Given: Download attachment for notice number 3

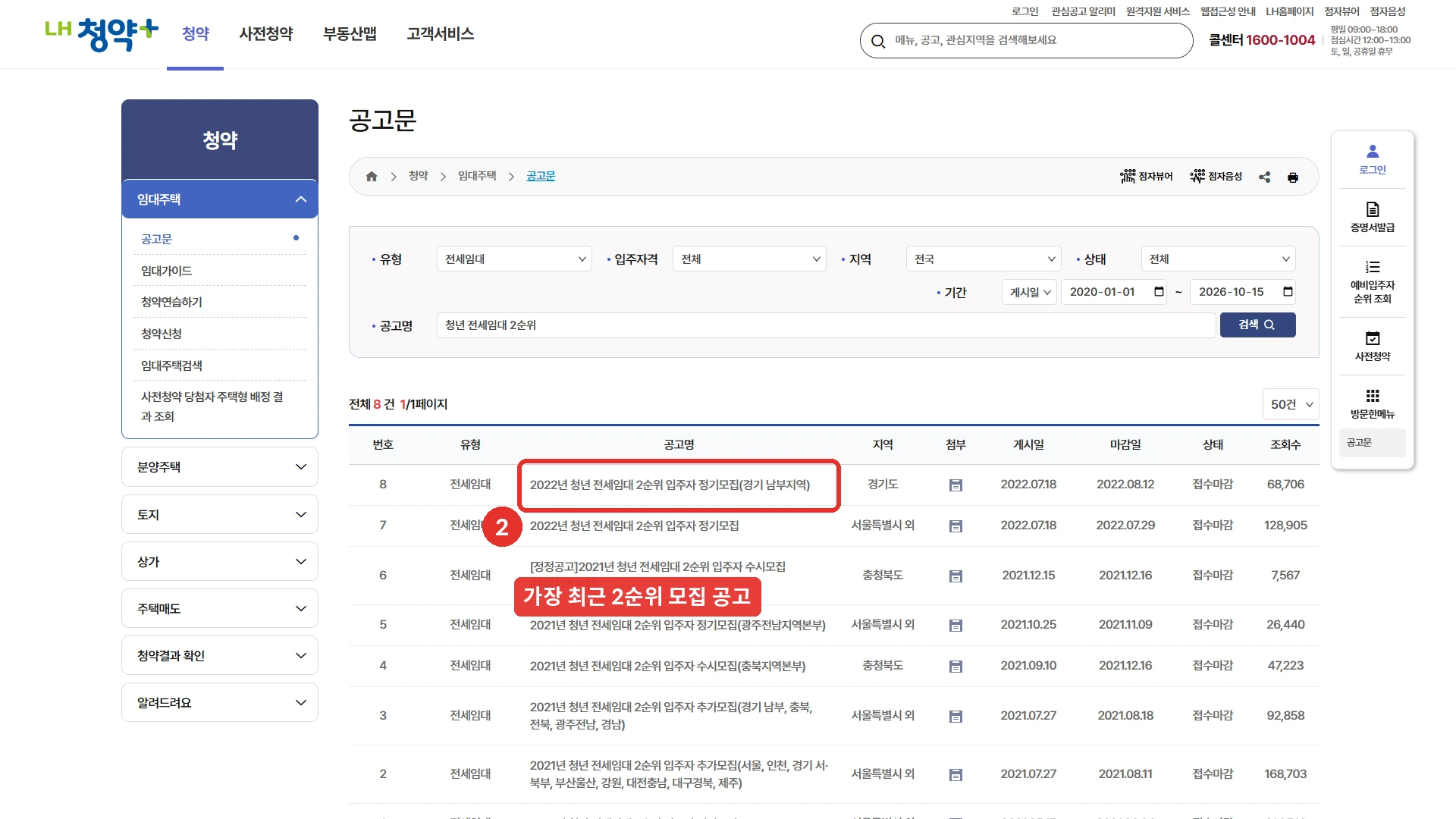Looking at the screenshot, I should (955, 717).
